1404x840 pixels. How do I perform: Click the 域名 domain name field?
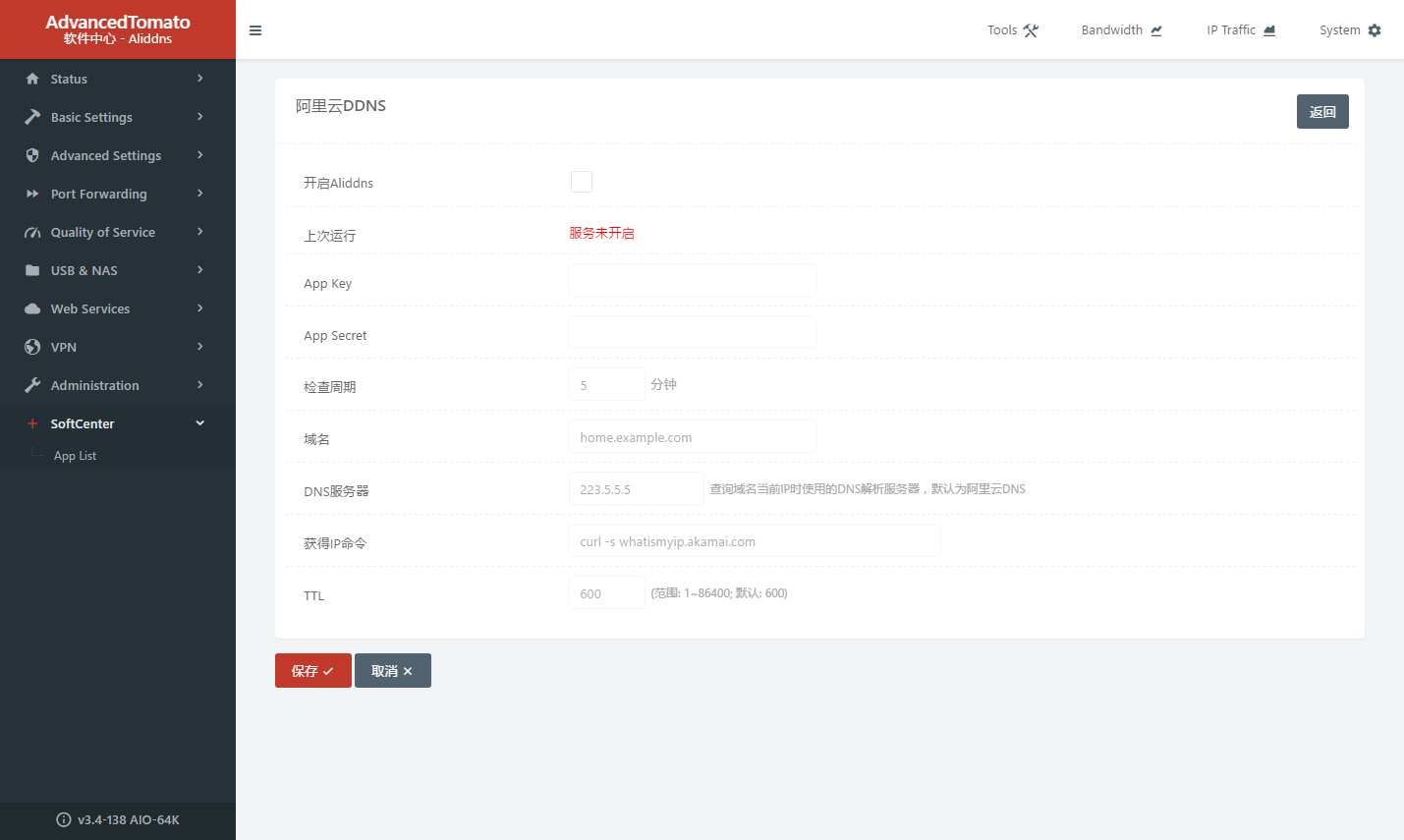click(692, 437)
